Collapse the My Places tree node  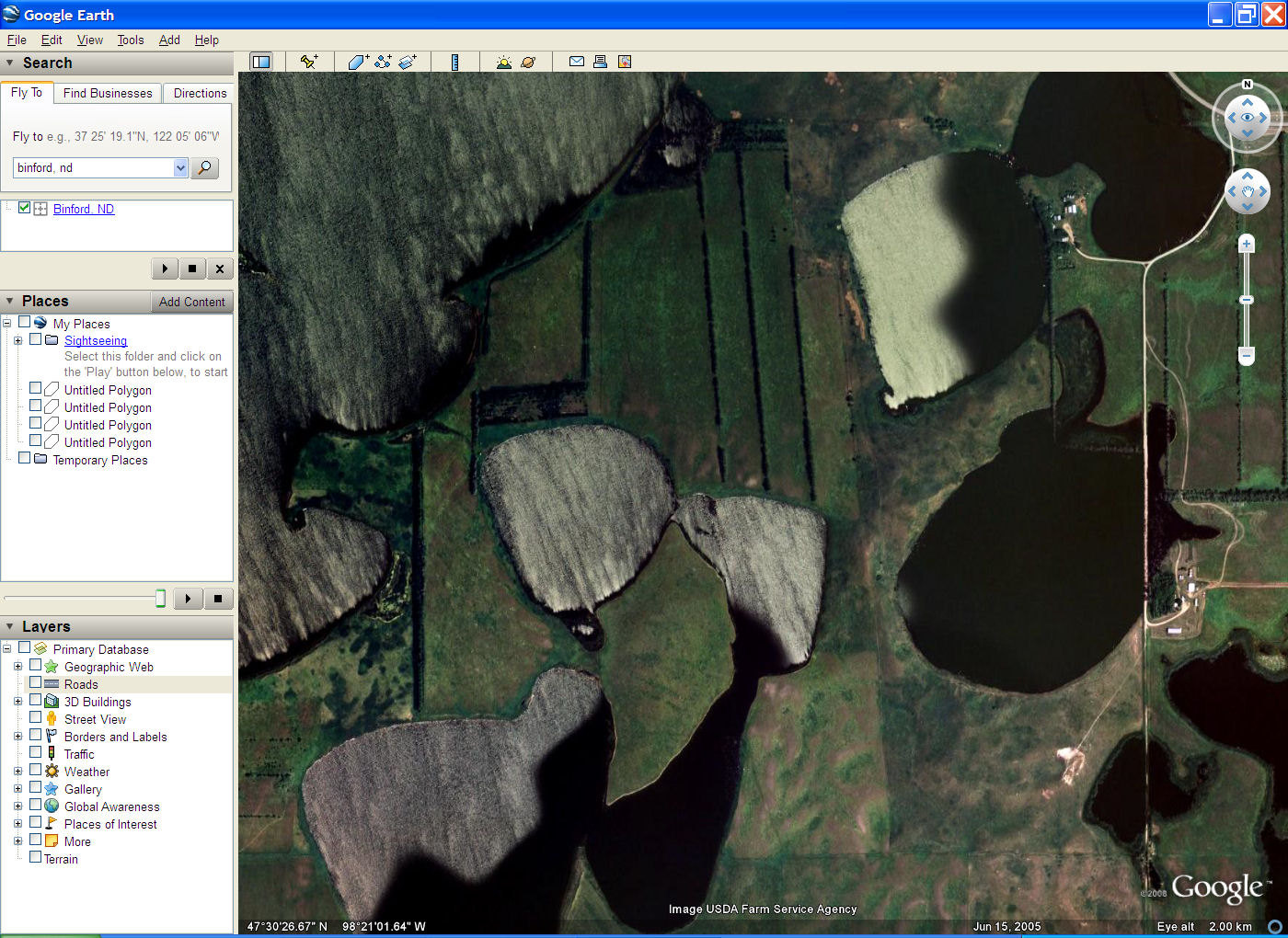(6, 323)
